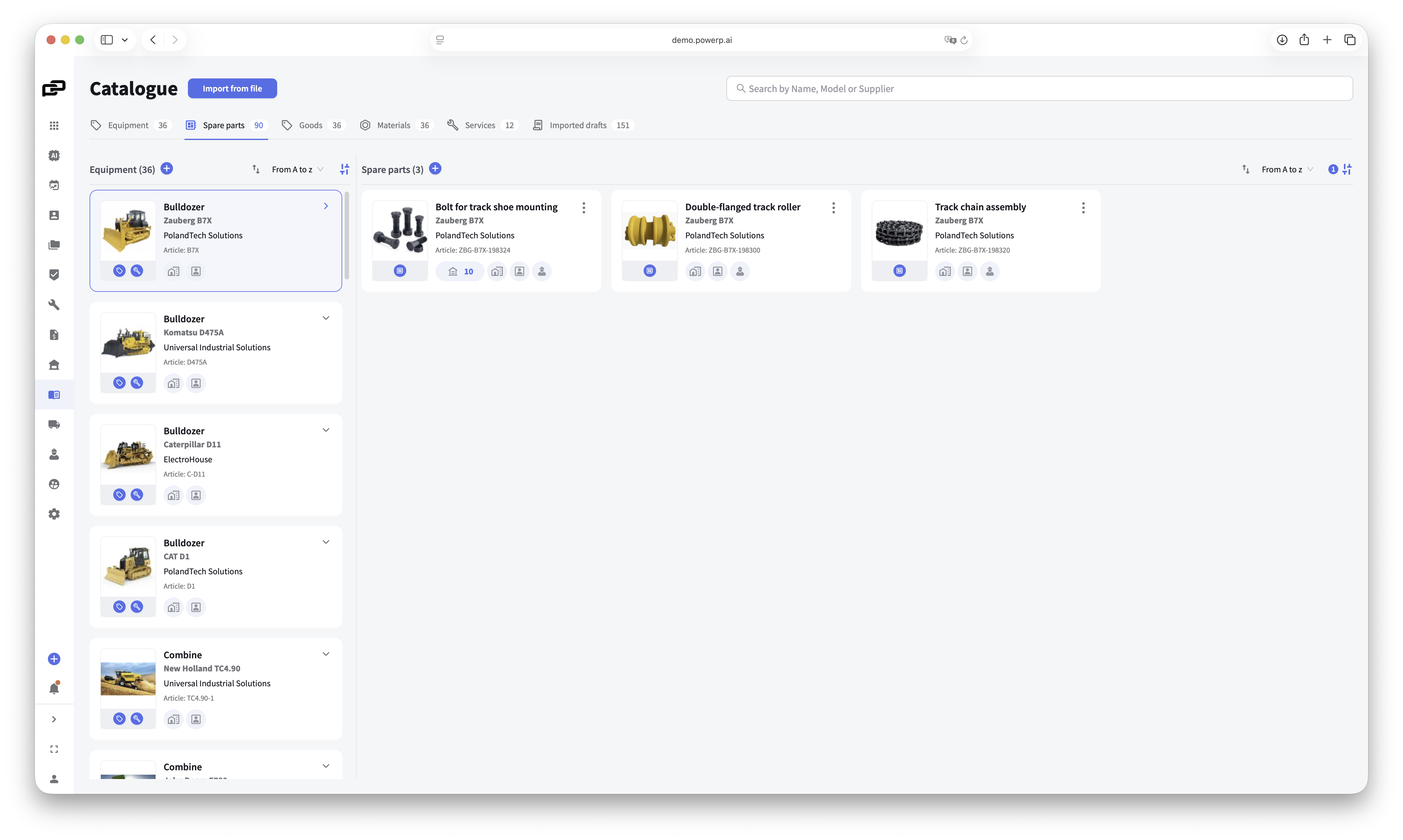1403x840 pixels.
Task: Click the Track chain assembly thumbnail
Action: [x=899, y=231]
